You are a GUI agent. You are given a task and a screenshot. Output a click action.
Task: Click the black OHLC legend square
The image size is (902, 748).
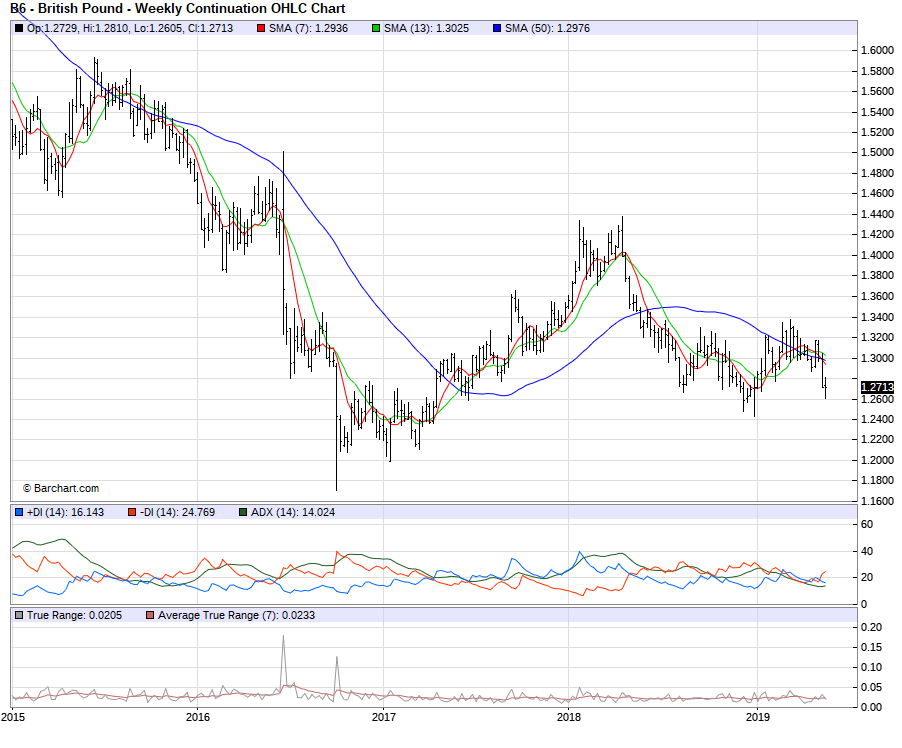19,28
